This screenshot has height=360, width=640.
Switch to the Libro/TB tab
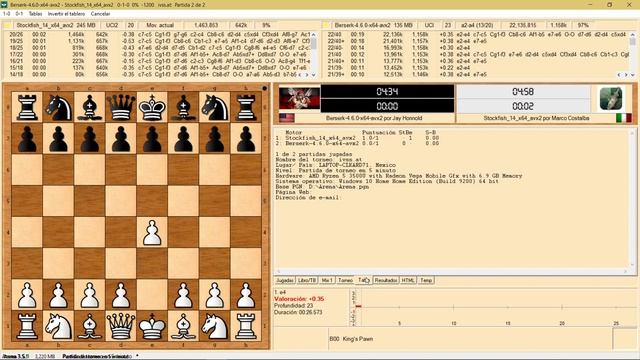[307, 280]
